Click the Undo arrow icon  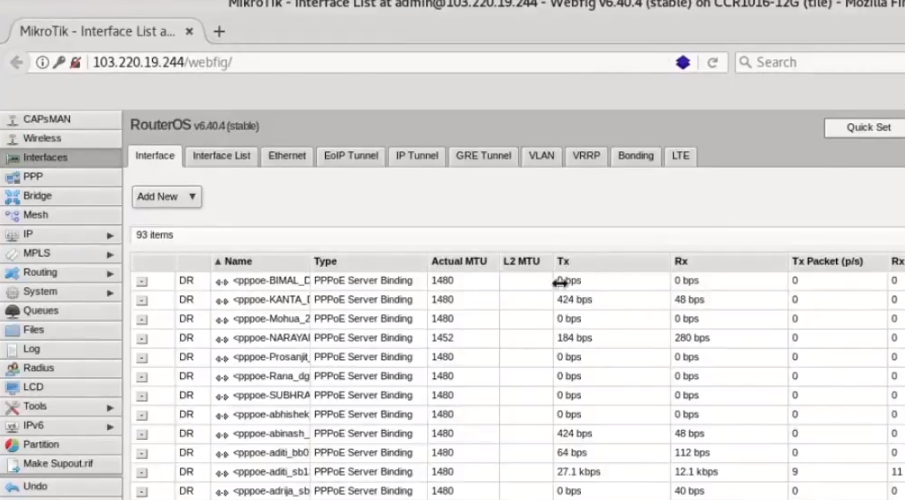[12, 487]
